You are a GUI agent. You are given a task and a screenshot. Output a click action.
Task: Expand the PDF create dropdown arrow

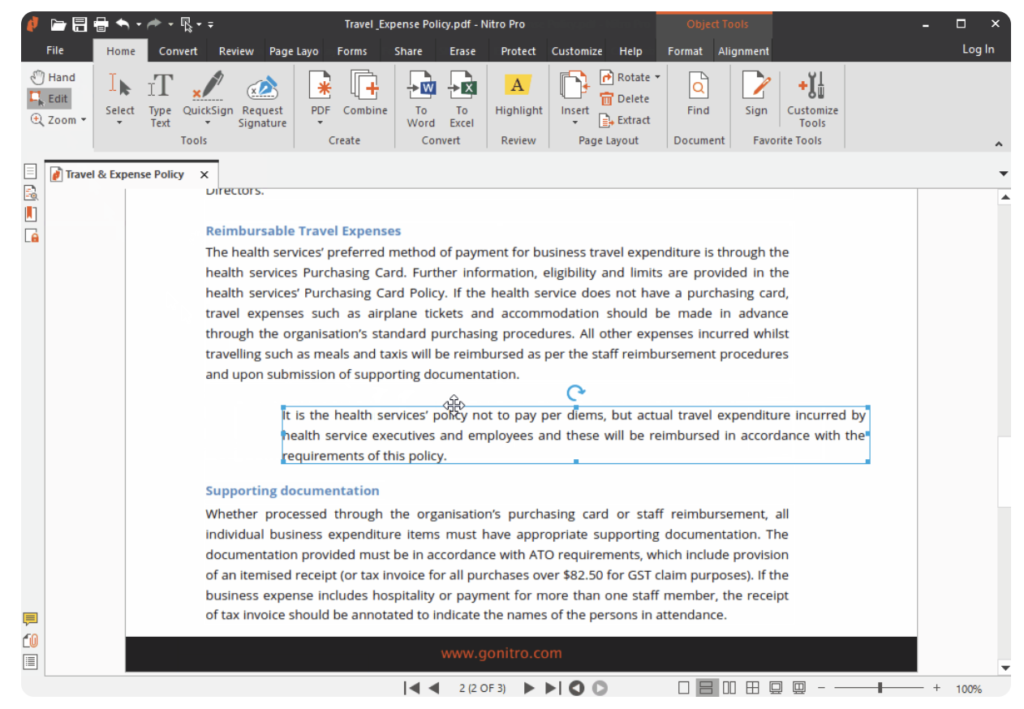point(320,123)
